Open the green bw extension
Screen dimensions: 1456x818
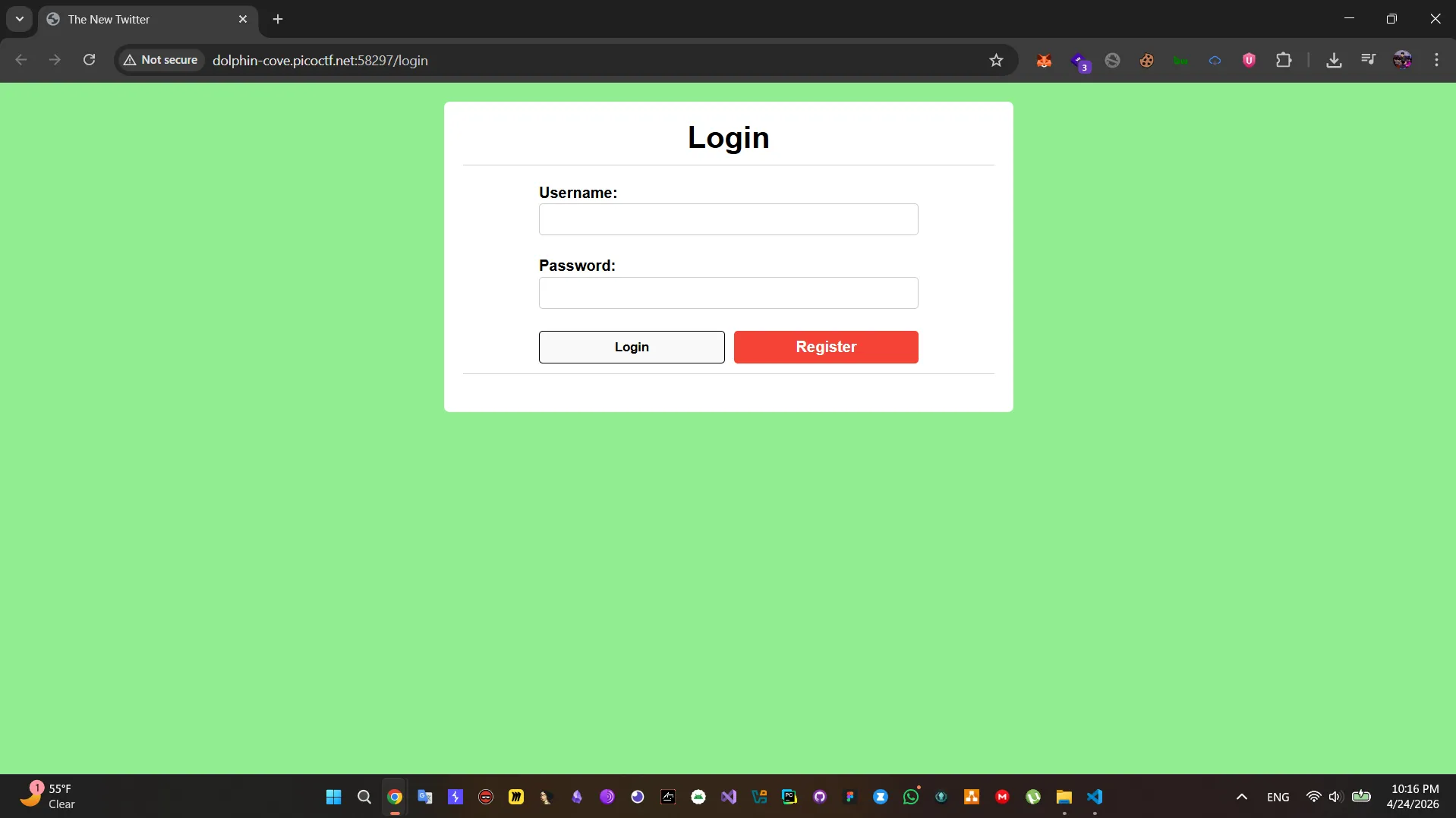pos(1180,61)
